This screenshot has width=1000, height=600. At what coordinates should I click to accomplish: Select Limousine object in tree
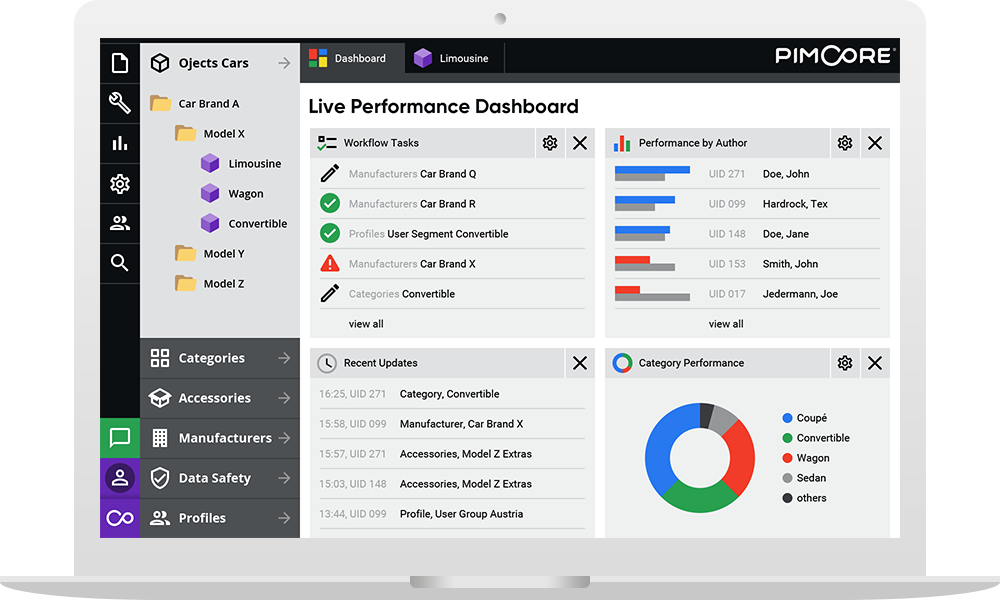coord(241,163)
